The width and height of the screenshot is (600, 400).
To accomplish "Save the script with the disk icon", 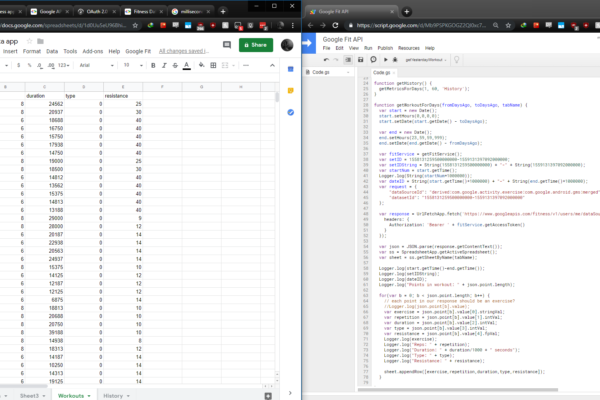I will [360, 60].
